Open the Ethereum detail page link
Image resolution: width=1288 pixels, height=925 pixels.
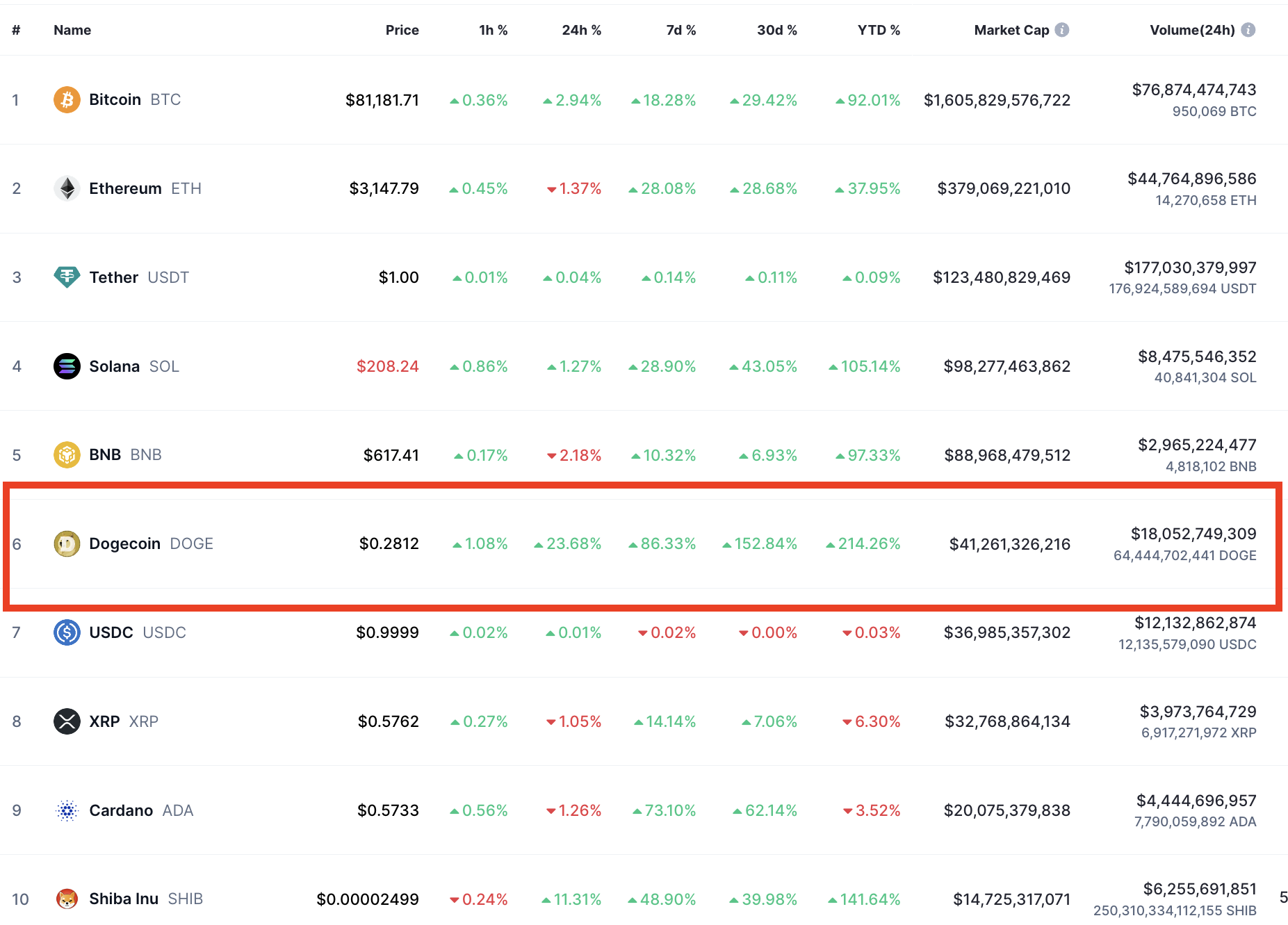tap(126, 188)
